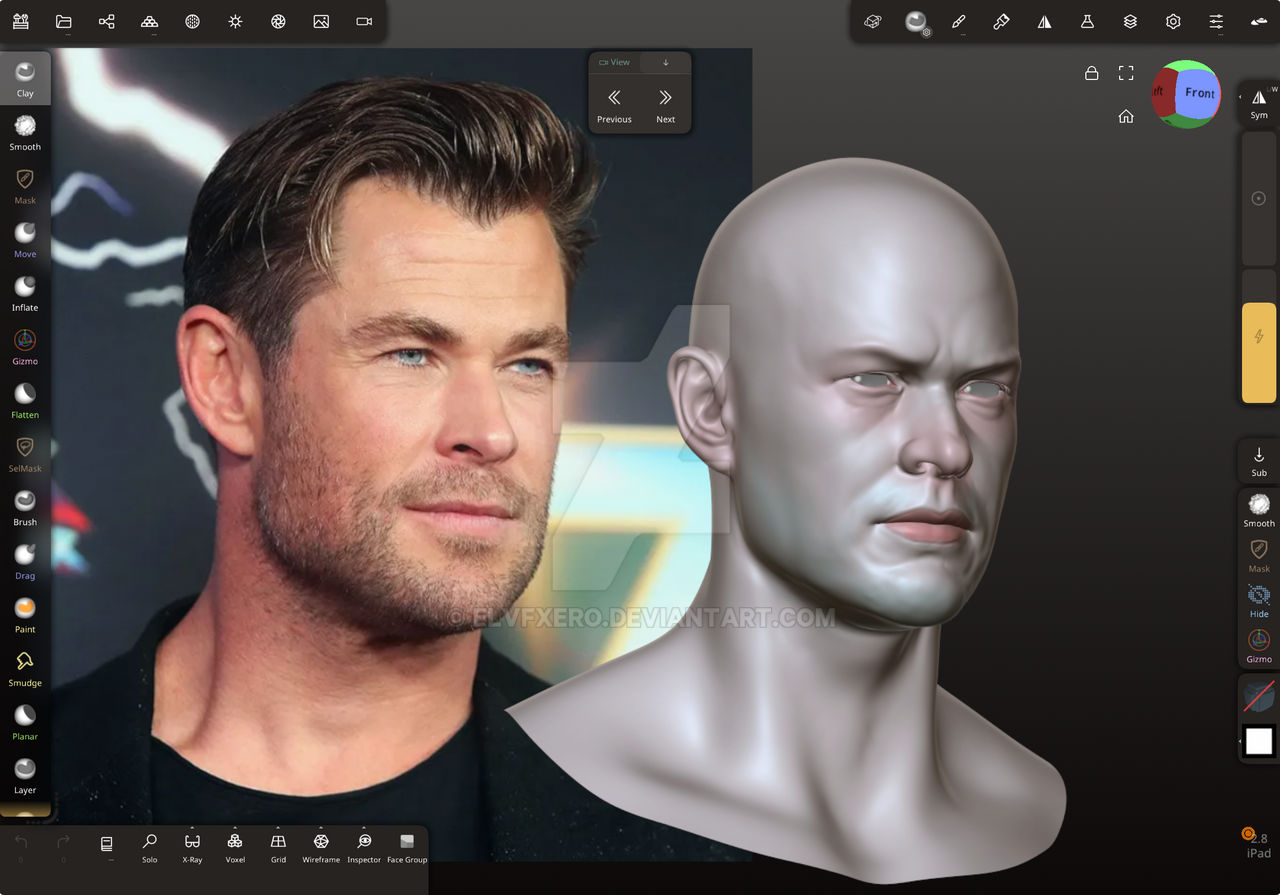This screenshot has height=895, width=1280.
Task: Click the Front face of view cube
Action: tap(1199, 93)
